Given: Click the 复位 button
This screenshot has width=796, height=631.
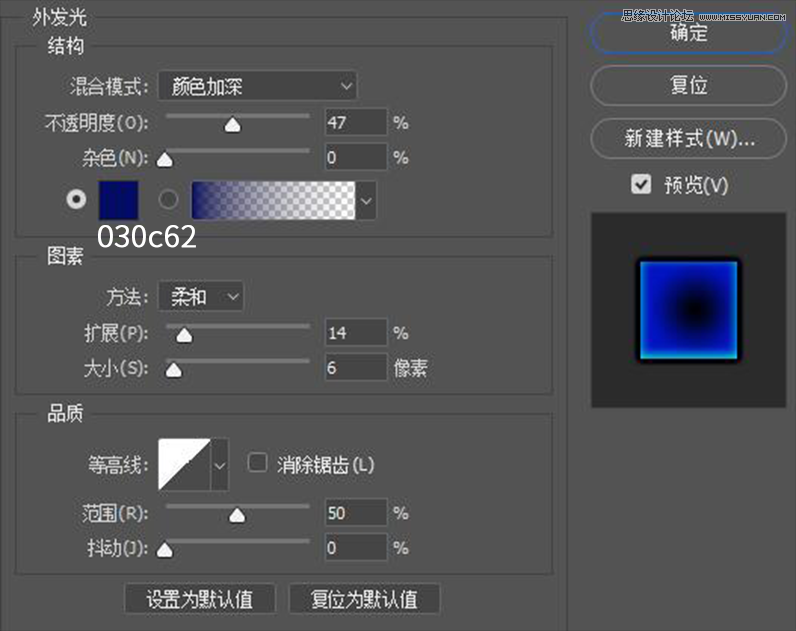Looking at the screenshot, I should coord(688,85).
